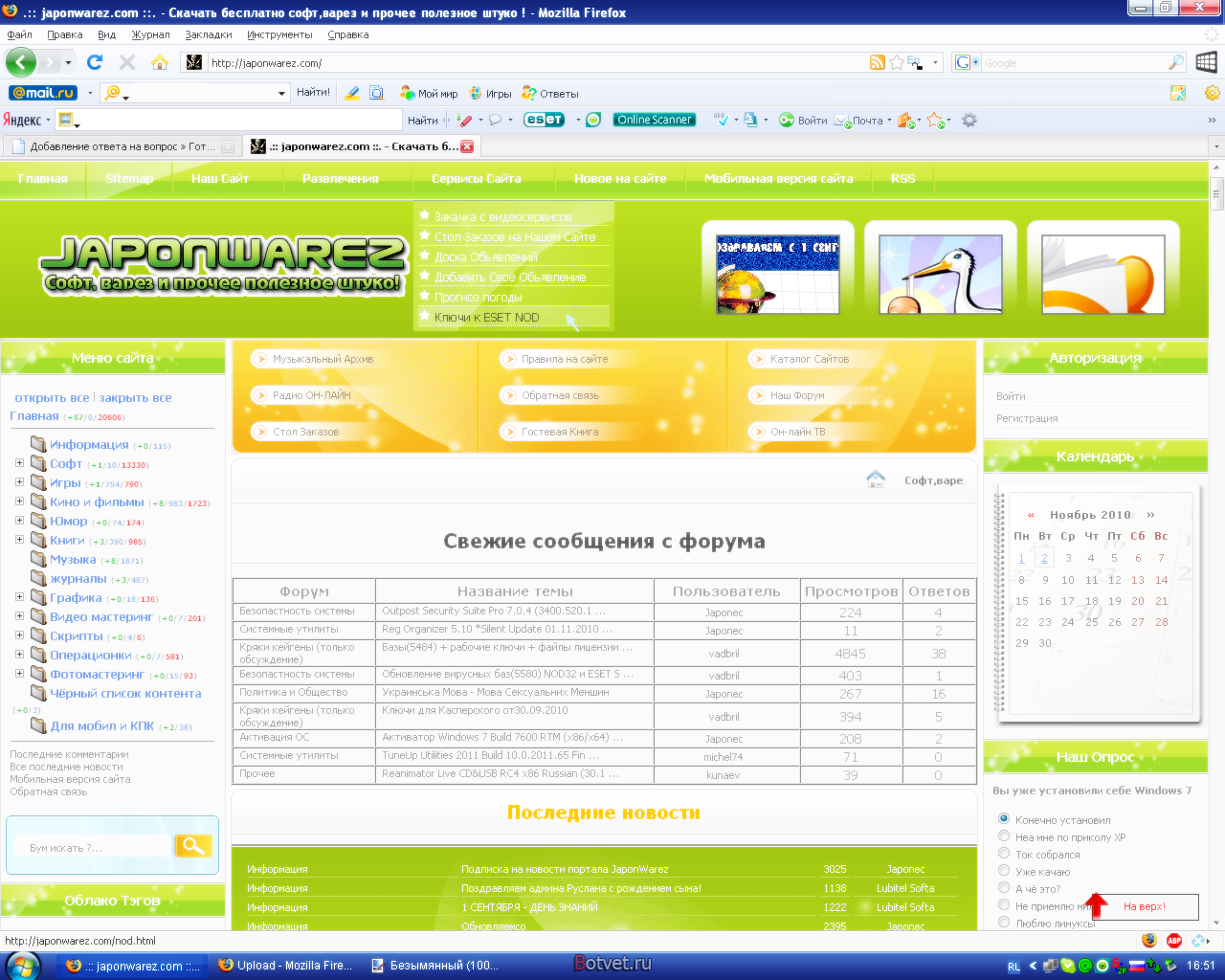The image size is (1225, 980).
Task: Expand the Софт category tree
Action: (19, 463)
